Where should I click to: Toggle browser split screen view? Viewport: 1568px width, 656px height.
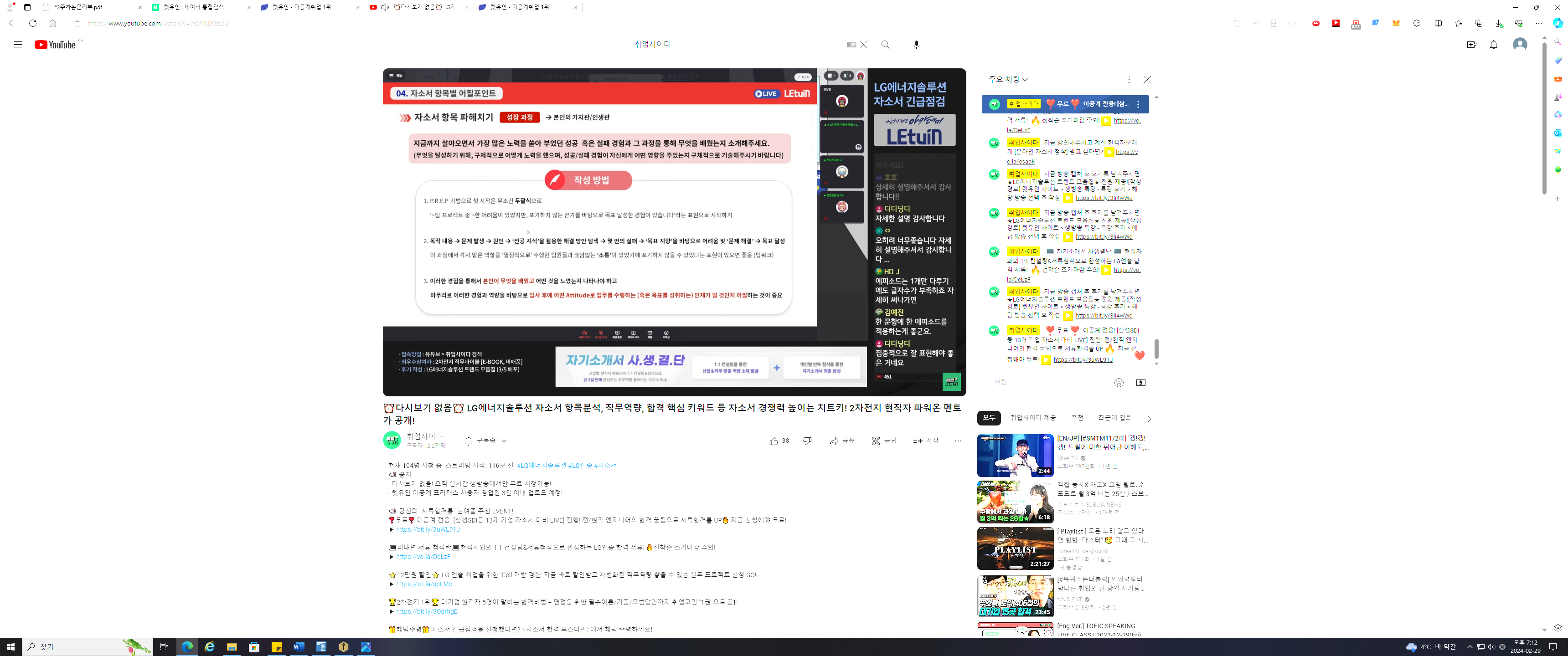[x=1438, y=23]
